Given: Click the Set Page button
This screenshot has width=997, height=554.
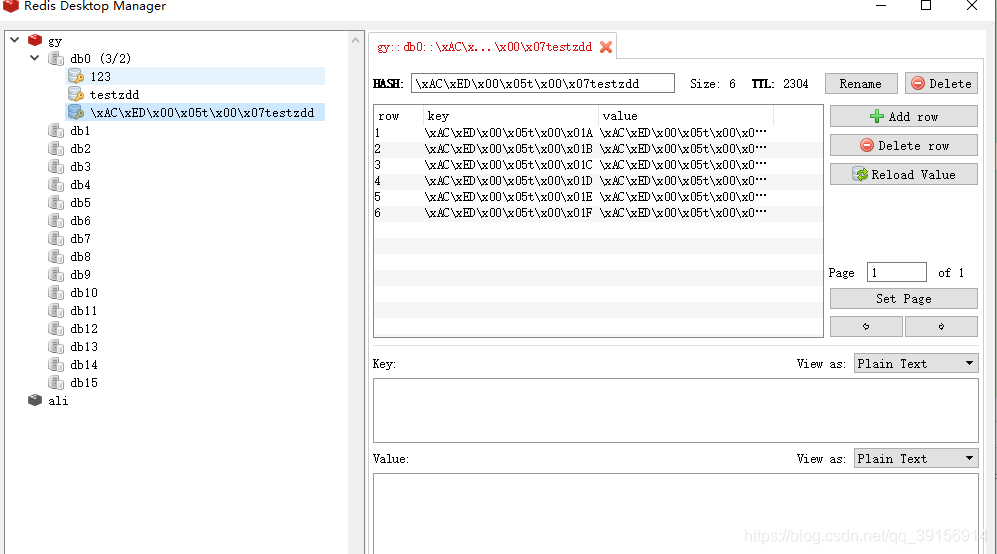Looking at the screenshot, I should click(x=904, y=298).
